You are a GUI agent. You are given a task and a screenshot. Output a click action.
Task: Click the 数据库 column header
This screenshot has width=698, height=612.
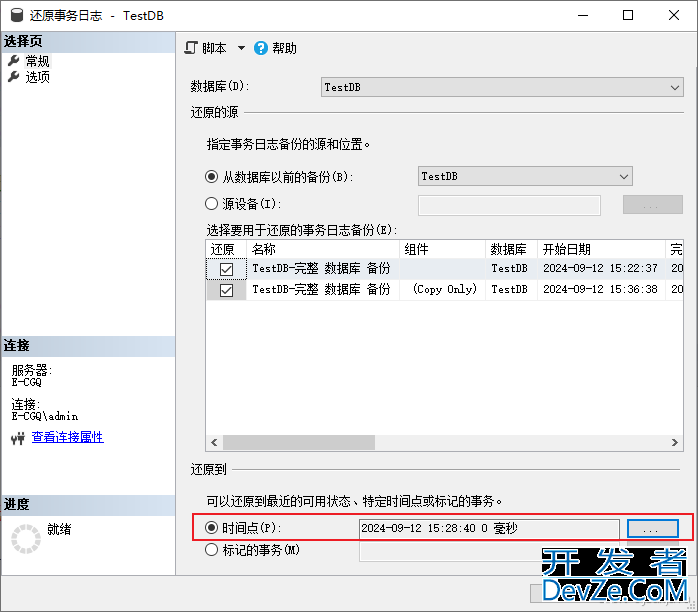click(x=511, y=249)
